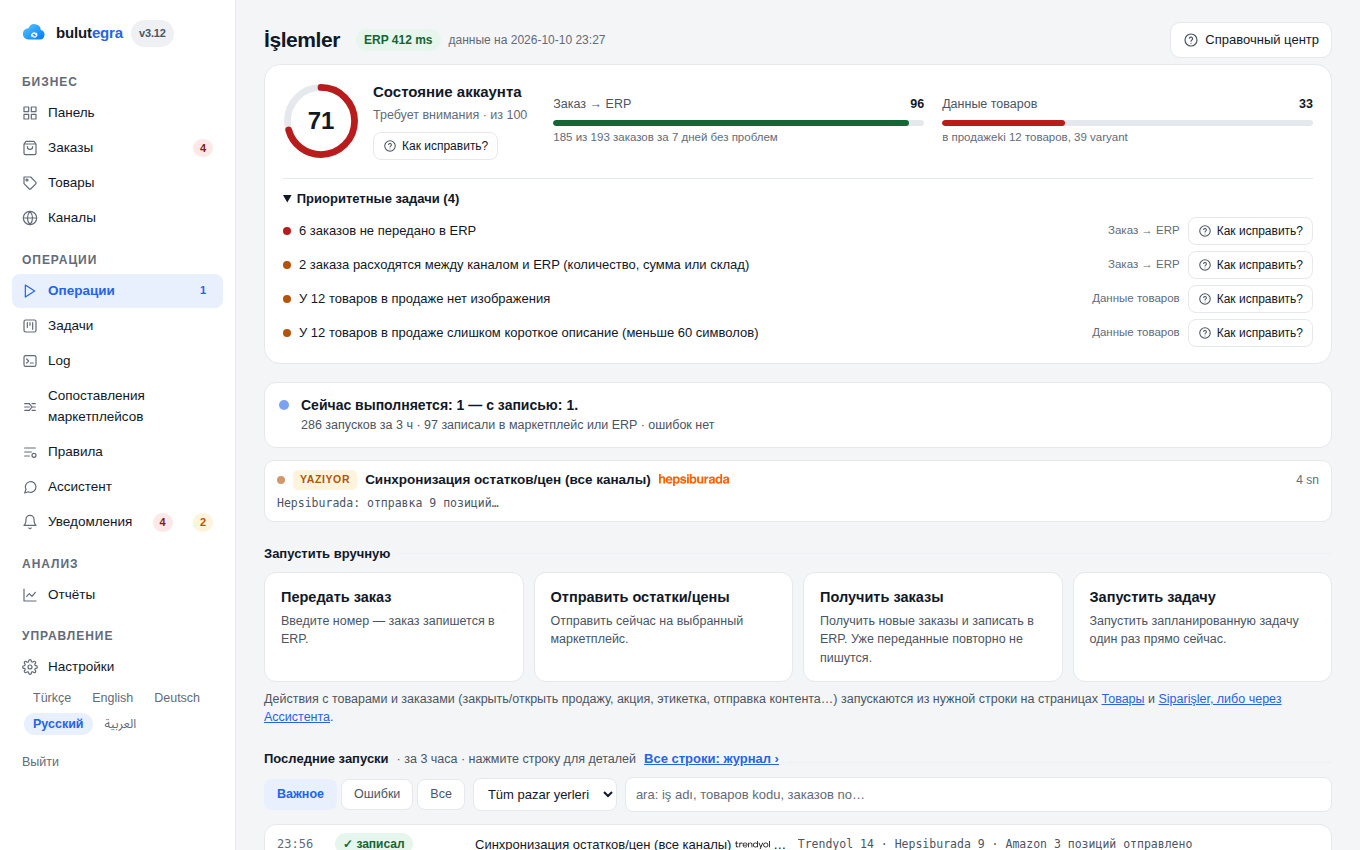Click the Правила sidebar icon
Viewport: 1360px width, 850px height.
coord(30,452)
